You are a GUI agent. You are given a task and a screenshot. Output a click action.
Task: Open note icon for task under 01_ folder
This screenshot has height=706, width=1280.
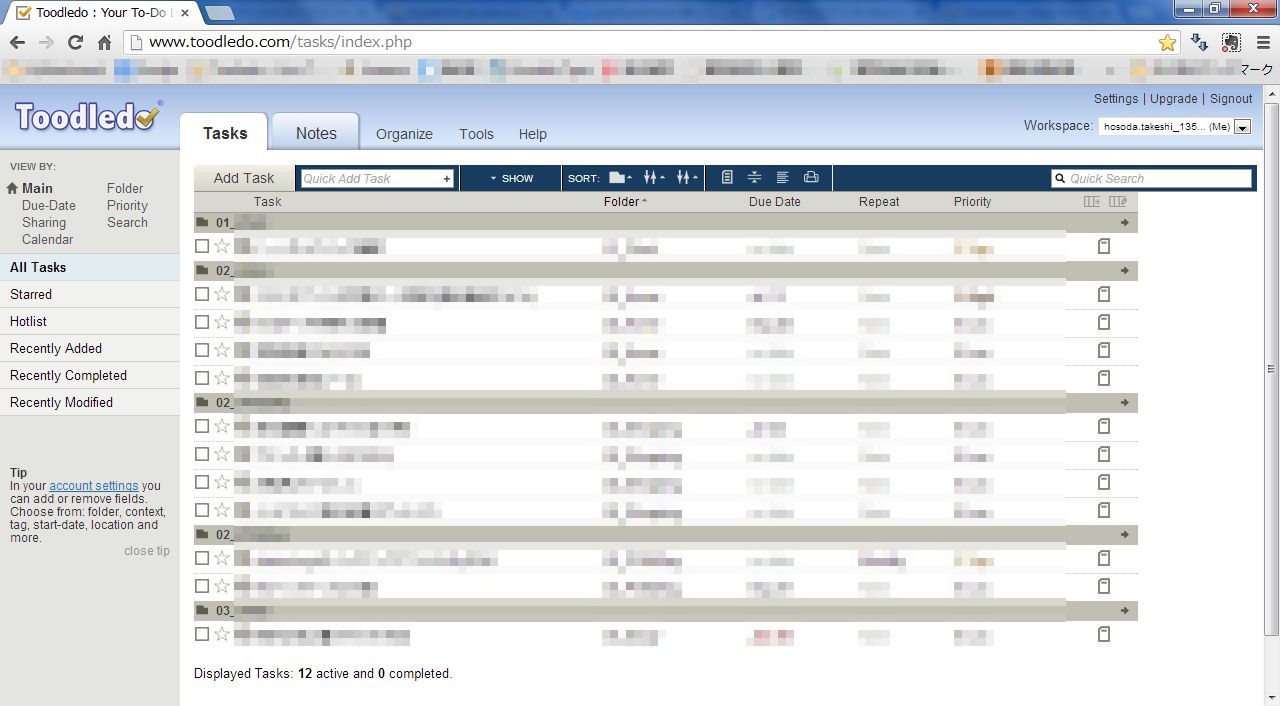point(1104,246)
